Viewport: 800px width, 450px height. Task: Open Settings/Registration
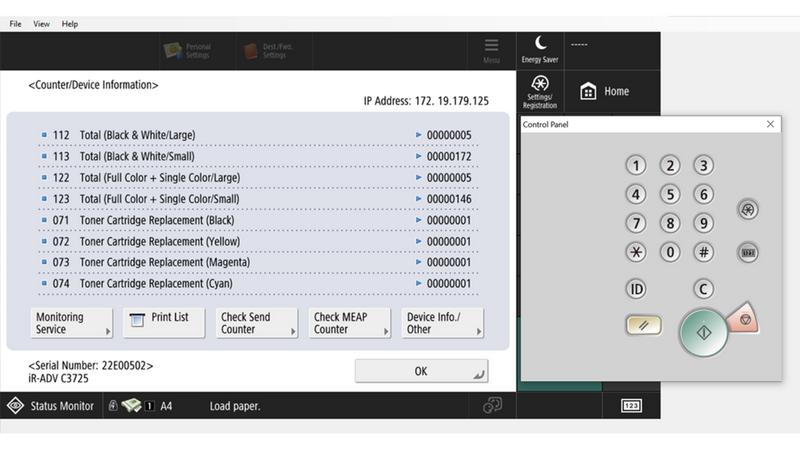(x=540, y=91)
